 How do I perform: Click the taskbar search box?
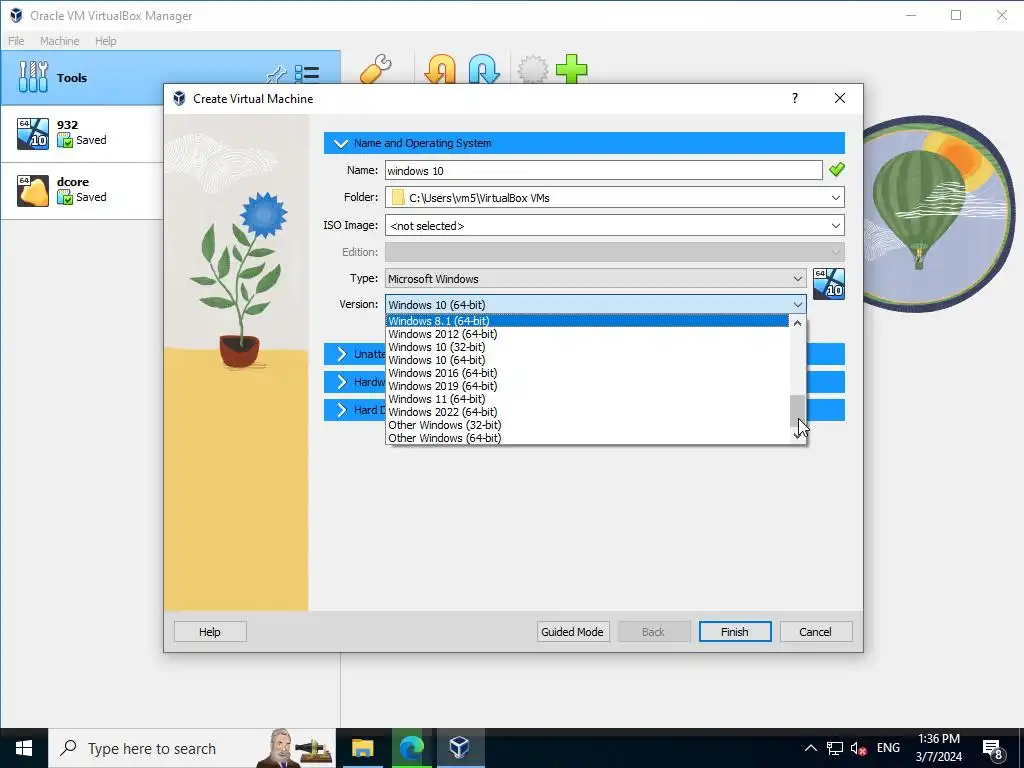(192, 748)
